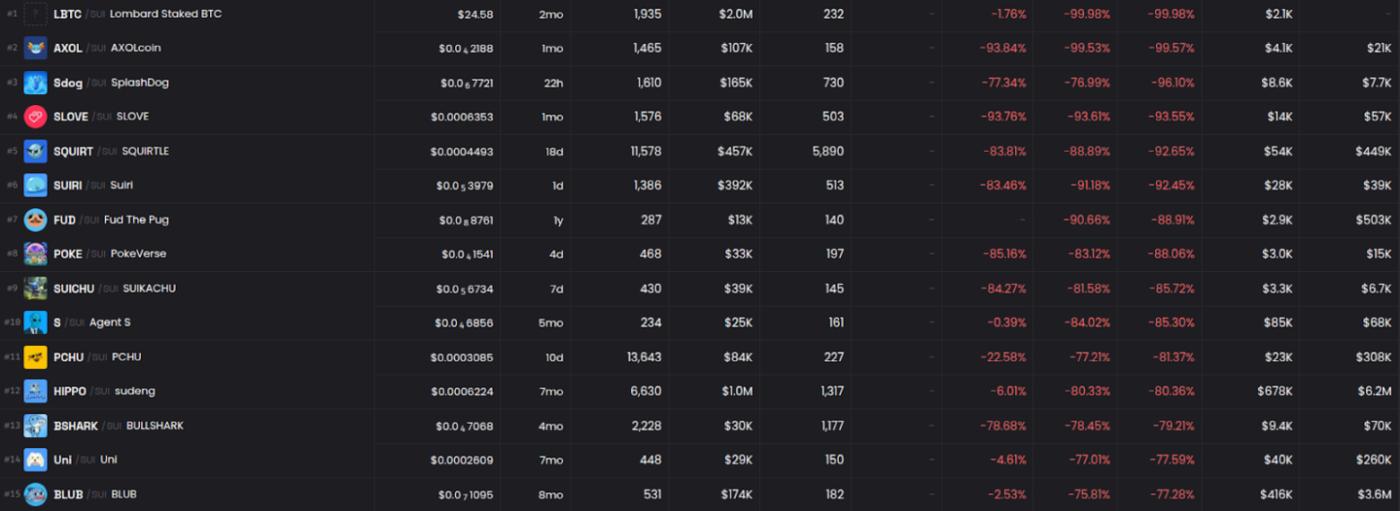This screenshot has height=511, width=1400.
Task: Click SQUIRT's $457K volume value
Action: [x=735, y=151]
